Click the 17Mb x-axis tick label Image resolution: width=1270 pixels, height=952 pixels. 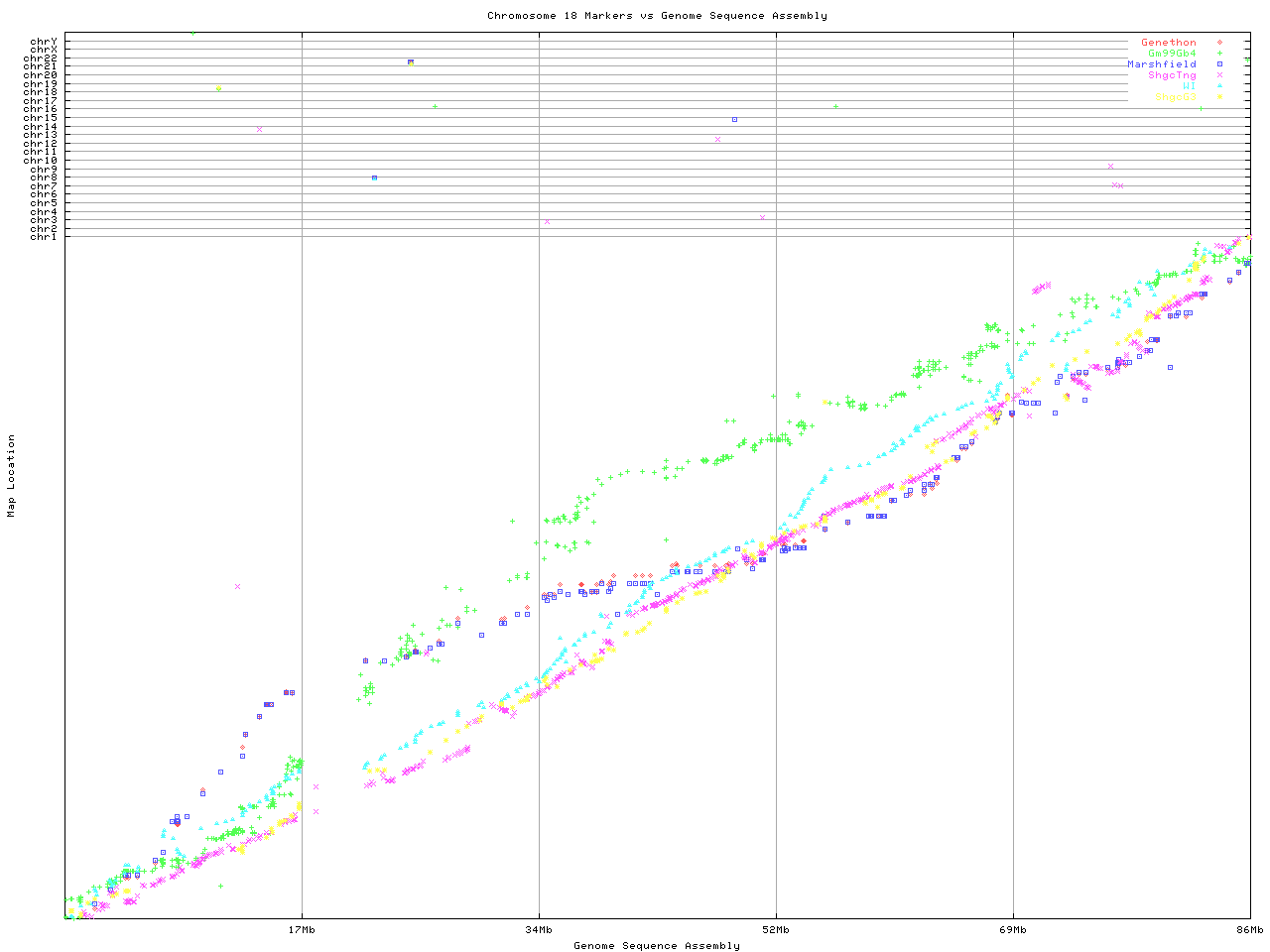click(302, 930)
